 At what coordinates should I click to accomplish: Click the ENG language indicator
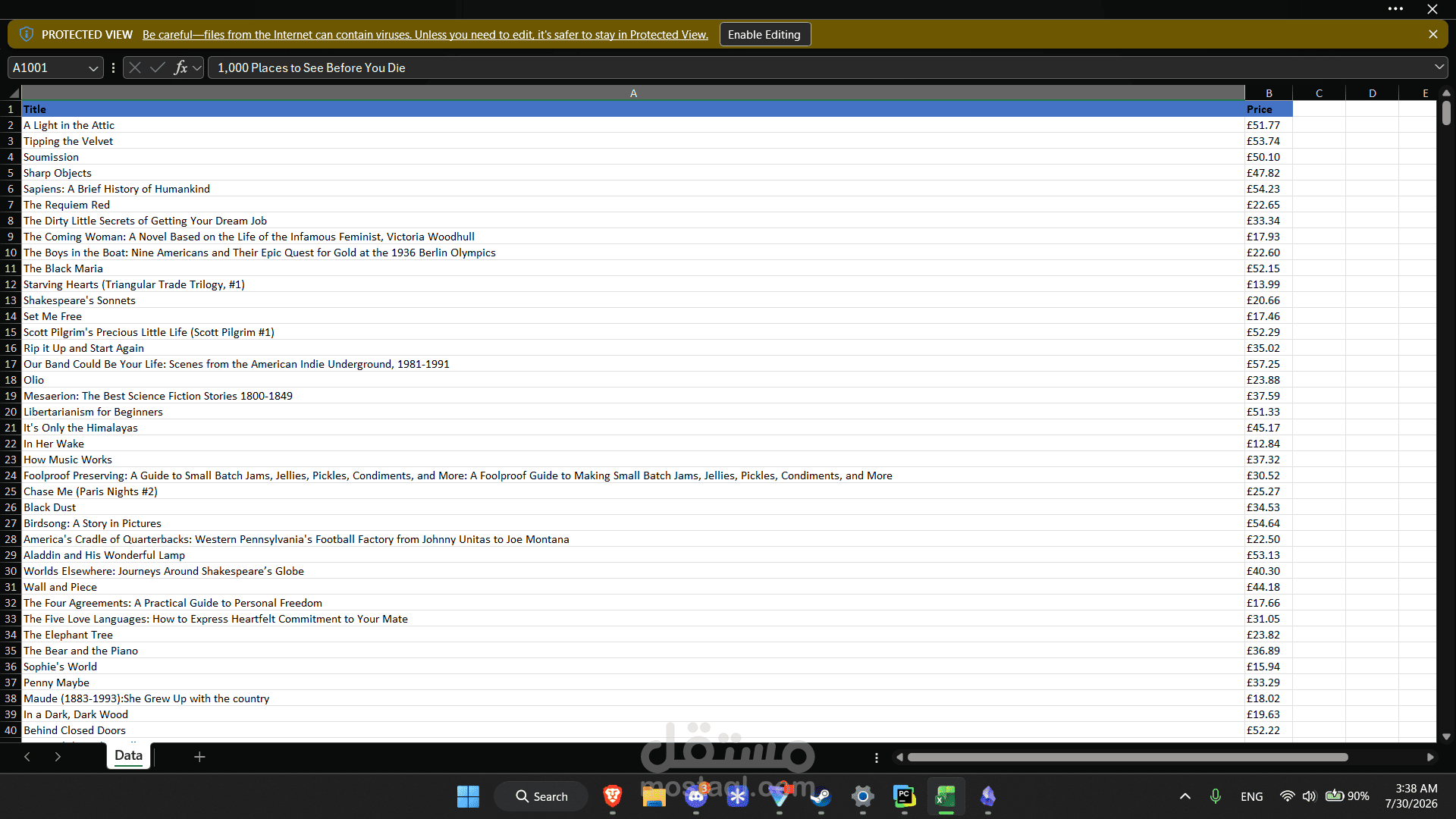[1252, 796]
